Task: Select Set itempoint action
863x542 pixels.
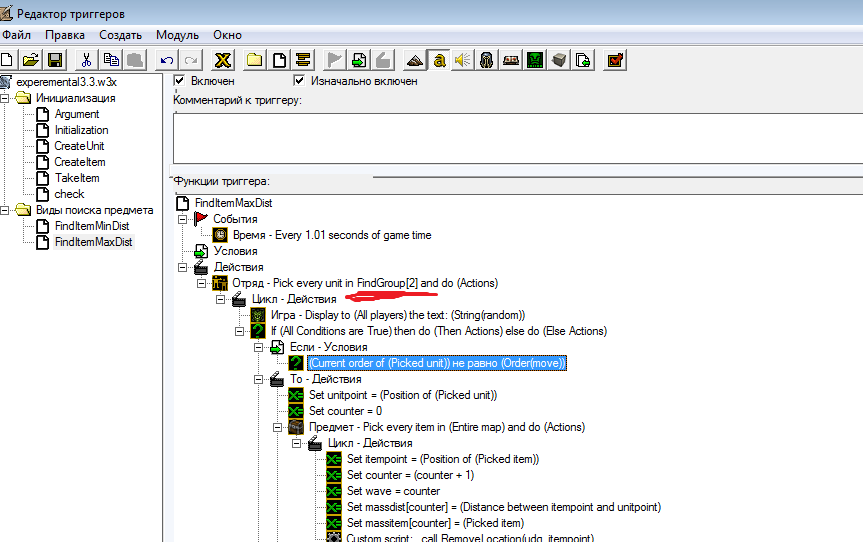Action: point(443,459)
